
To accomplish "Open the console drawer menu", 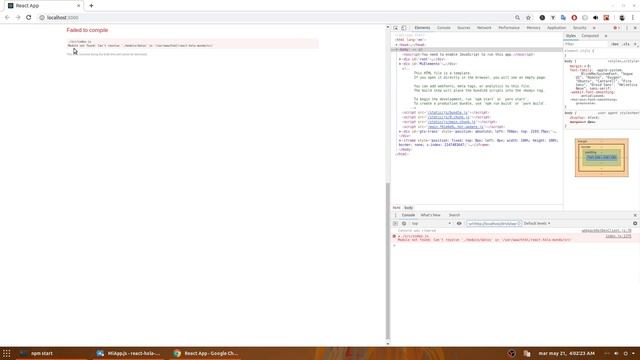I will [x=395, y=215].
